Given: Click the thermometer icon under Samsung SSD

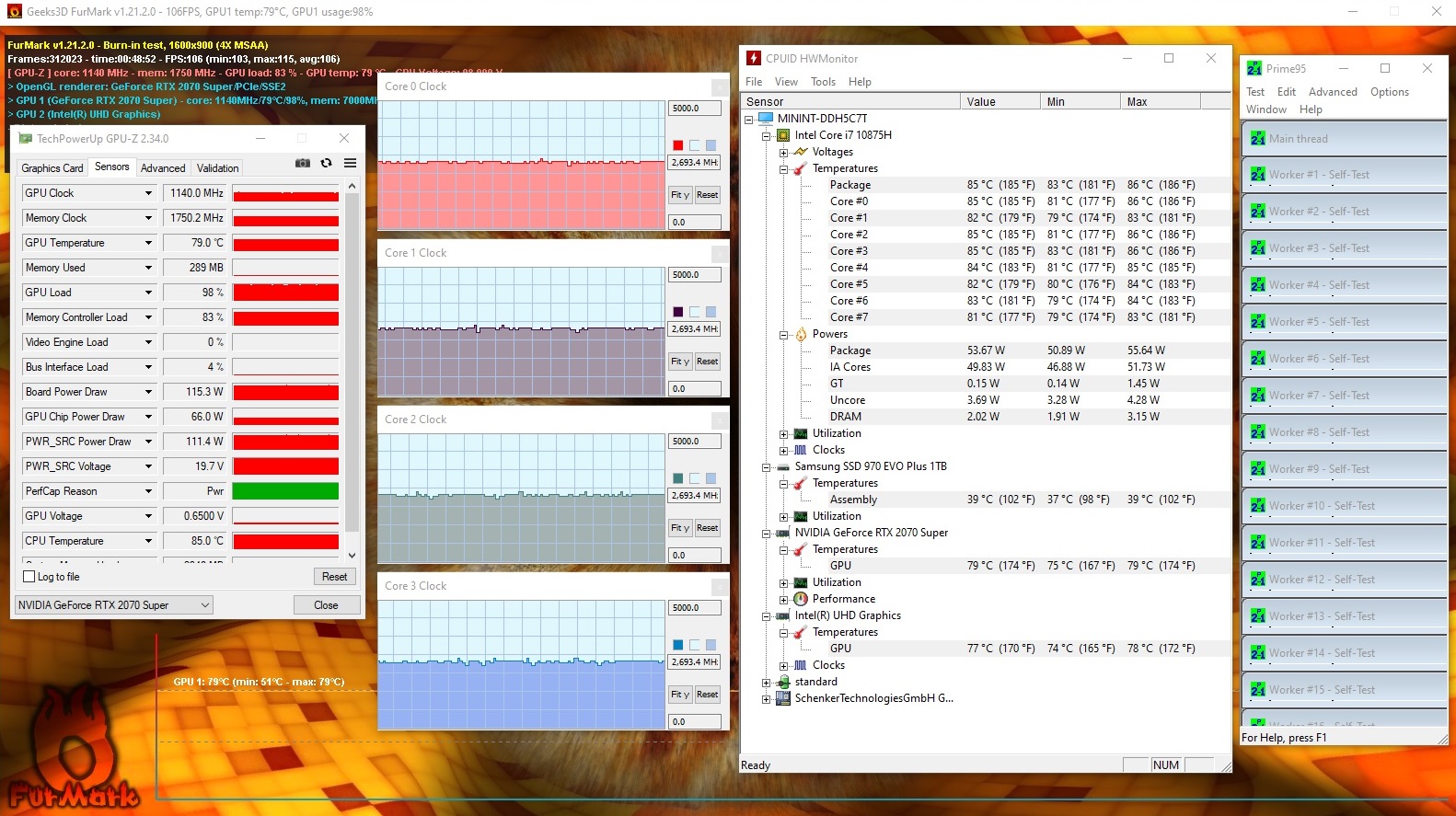Looking at the screenshot, I should click(801, 483).
